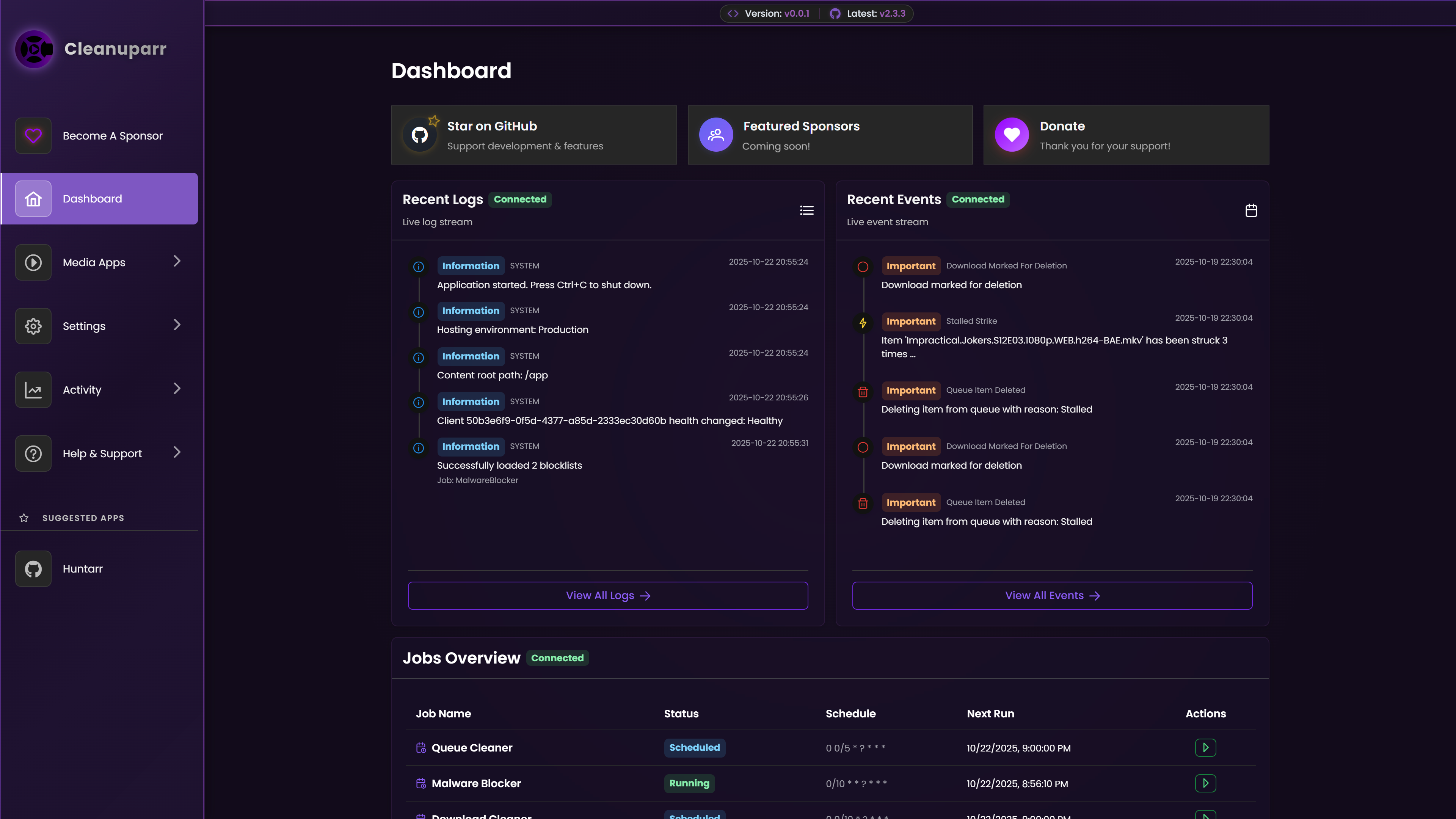Viewport: 1456px width, 819px height.
Task: Click the Stalled Strike lightning event icon
Action: pyautogui.click(x=863, y=323)
